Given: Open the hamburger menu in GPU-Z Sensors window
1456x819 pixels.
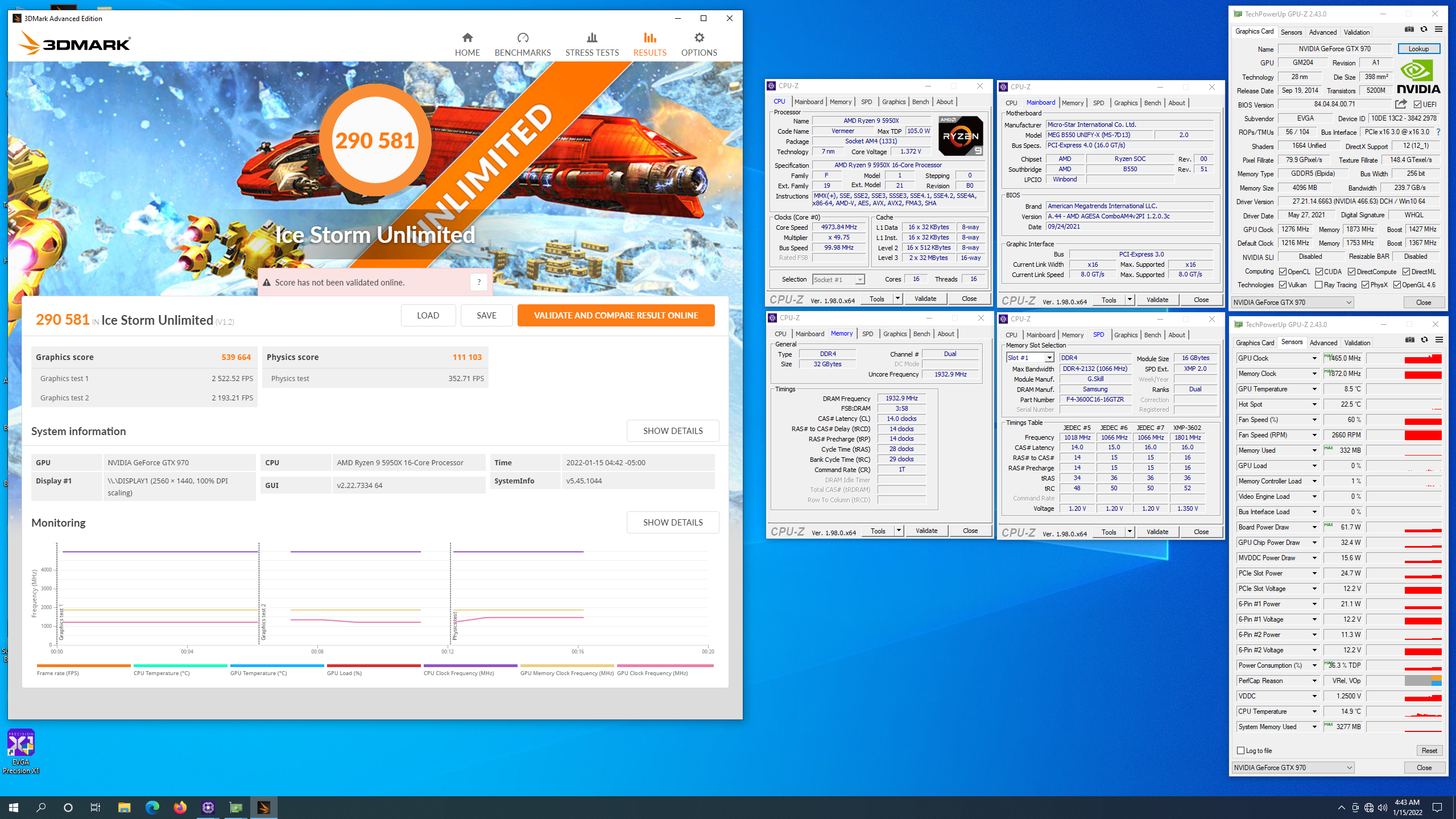Looking at the screenshot, I should click(x=1439, y=340).
